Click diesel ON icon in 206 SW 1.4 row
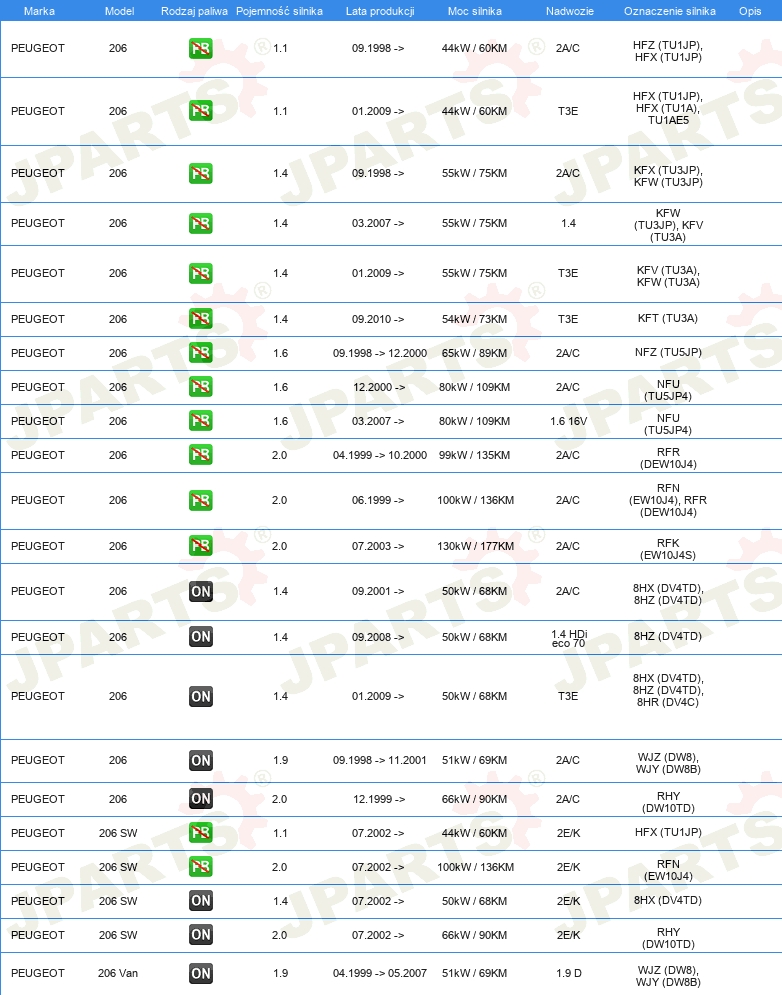This screenshot has height=995, width=782. (x=201, y=901)
